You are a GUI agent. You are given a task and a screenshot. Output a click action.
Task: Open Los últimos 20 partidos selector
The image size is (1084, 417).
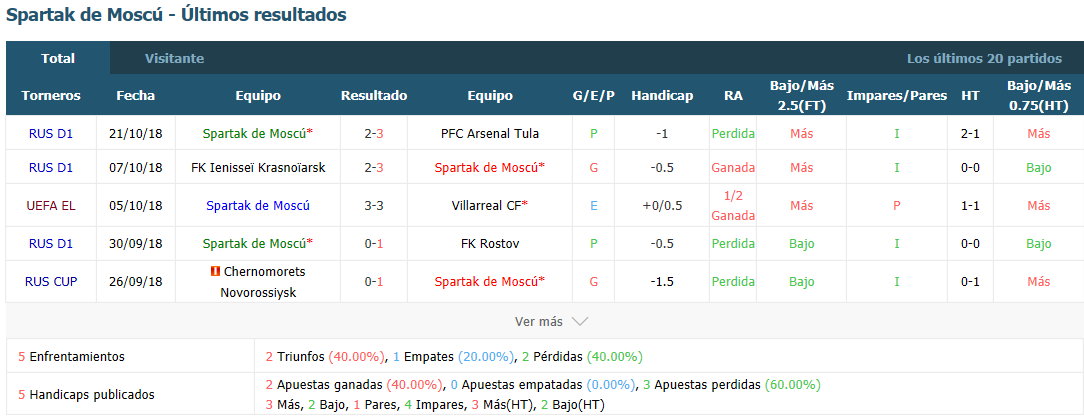pyautogui.click(x=984, y=58)
